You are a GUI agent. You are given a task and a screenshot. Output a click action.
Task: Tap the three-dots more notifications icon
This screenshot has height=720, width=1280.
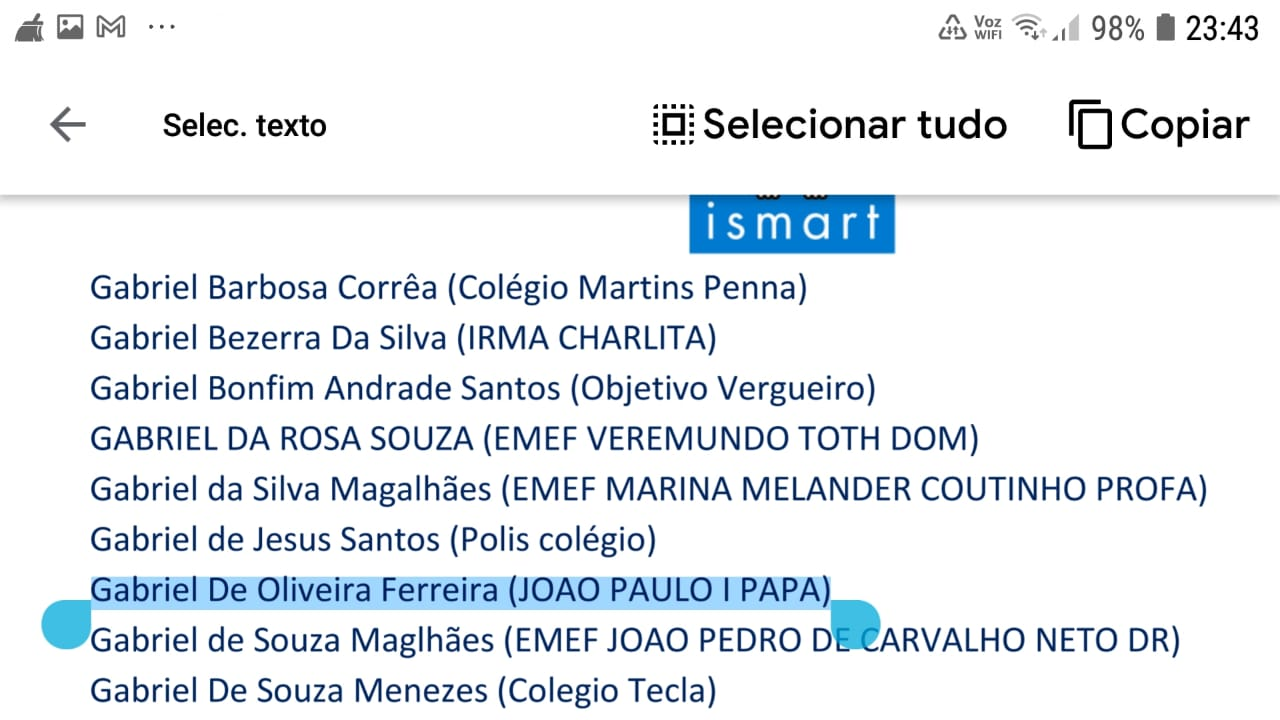click(x=161, y=27)
